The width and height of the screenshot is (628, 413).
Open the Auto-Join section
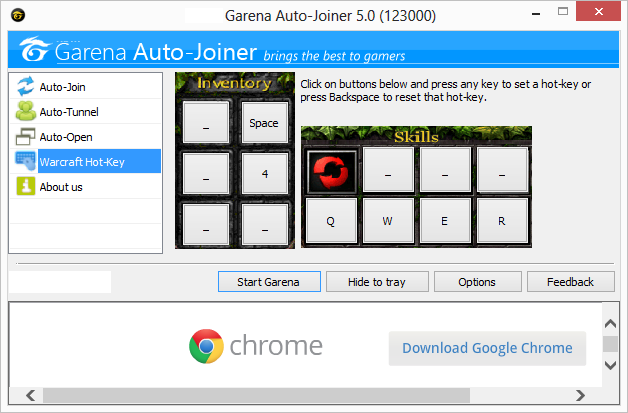coord(86,87)
